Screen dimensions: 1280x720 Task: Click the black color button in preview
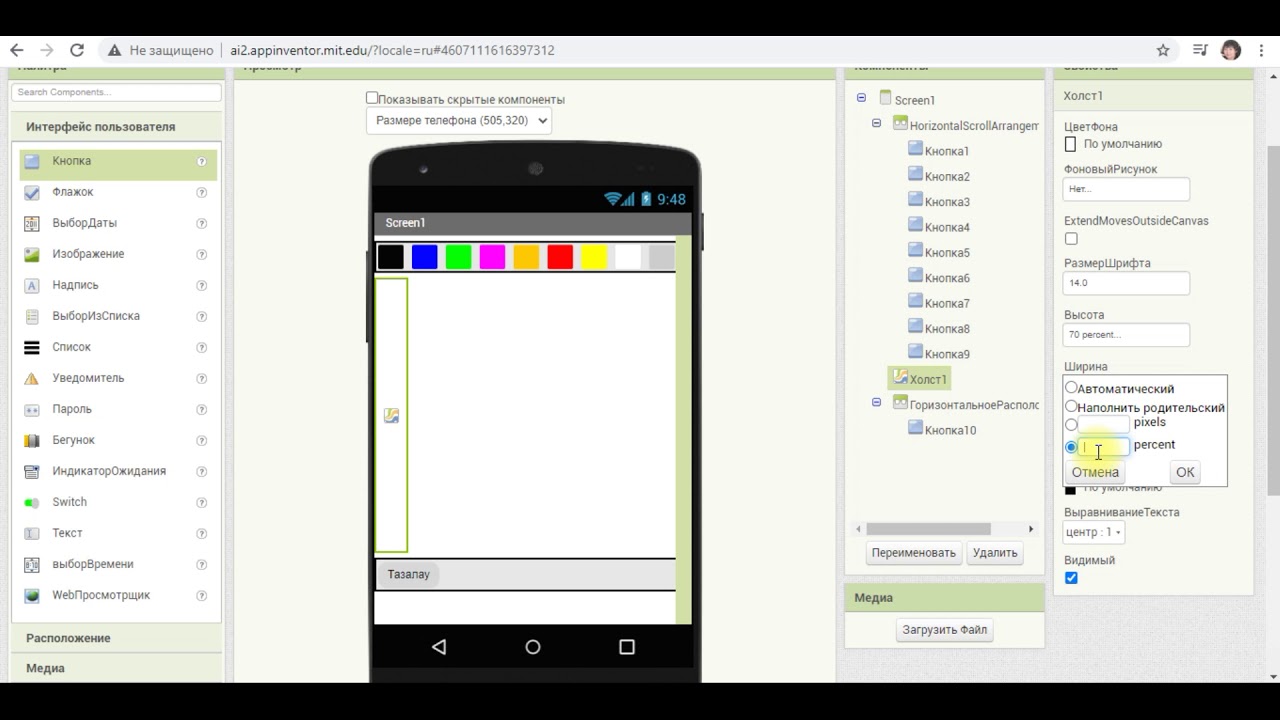point(391,257)
